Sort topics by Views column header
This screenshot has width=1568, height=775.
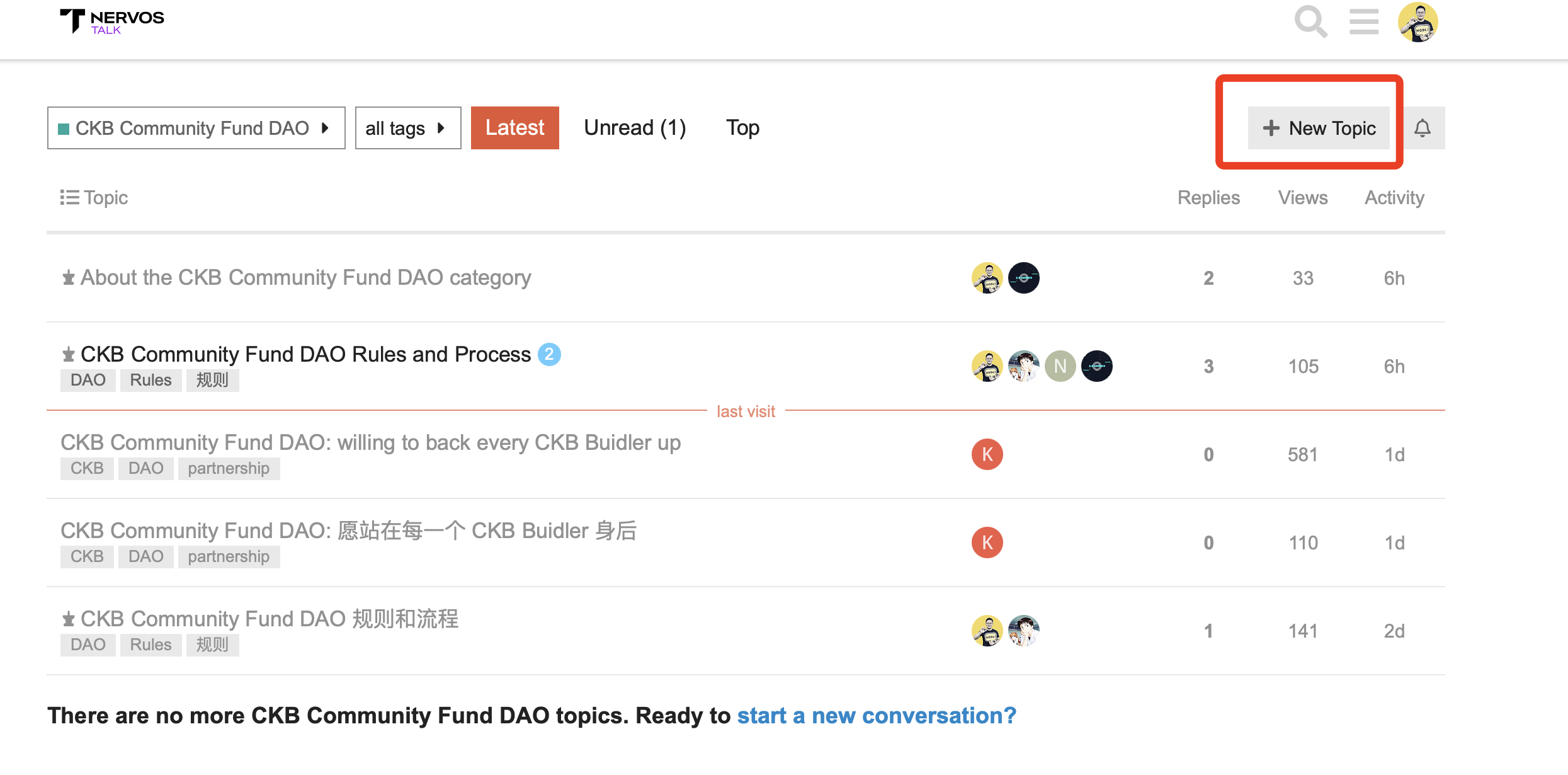1302,198
